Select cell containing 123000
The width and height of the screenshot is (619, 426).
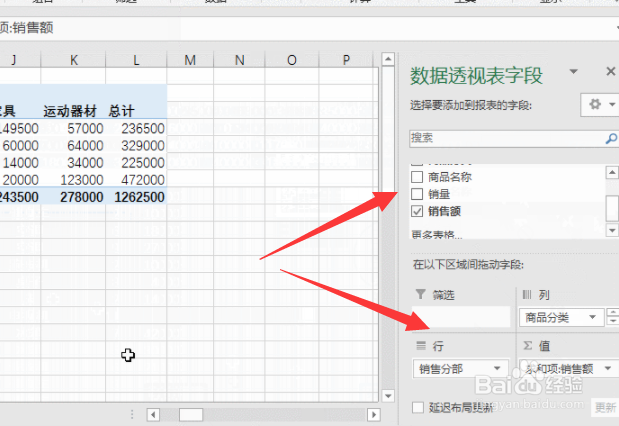point(73,180)
